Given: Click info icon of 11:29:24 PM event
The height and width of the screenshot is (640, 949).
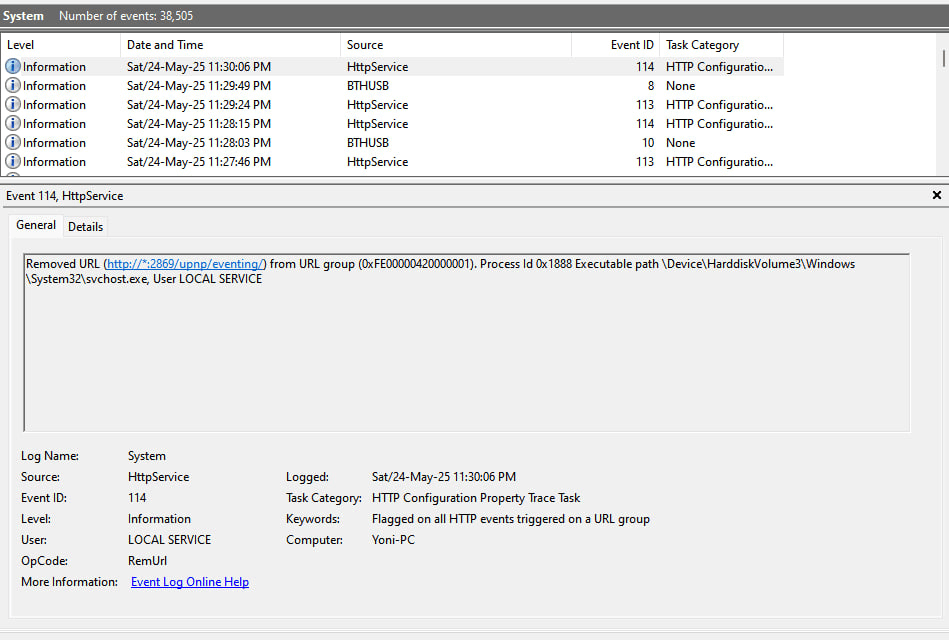Looking at the screenshot, I should (x=13, y=104).
